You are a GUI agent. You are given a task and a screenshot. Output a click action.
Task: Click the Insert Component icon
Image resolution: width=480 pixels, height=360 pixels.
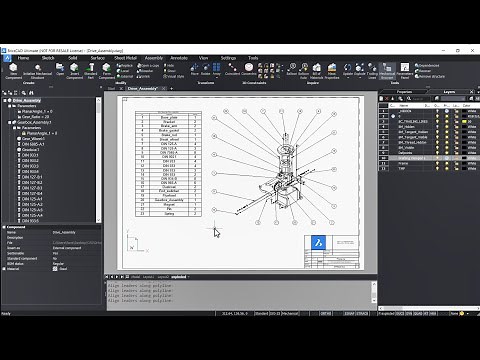pyautogui.click(x=74, y=68)
